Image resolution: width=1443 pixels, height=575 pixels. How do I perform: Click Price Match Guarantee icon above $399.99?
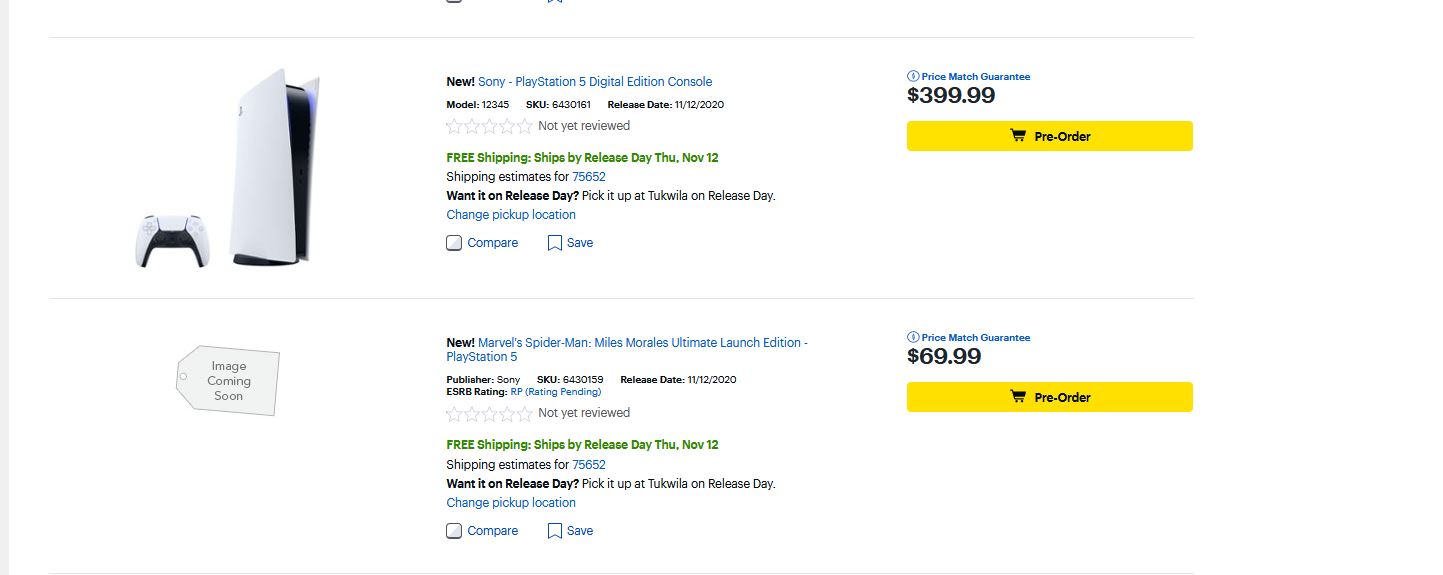(x=913, y=76)
